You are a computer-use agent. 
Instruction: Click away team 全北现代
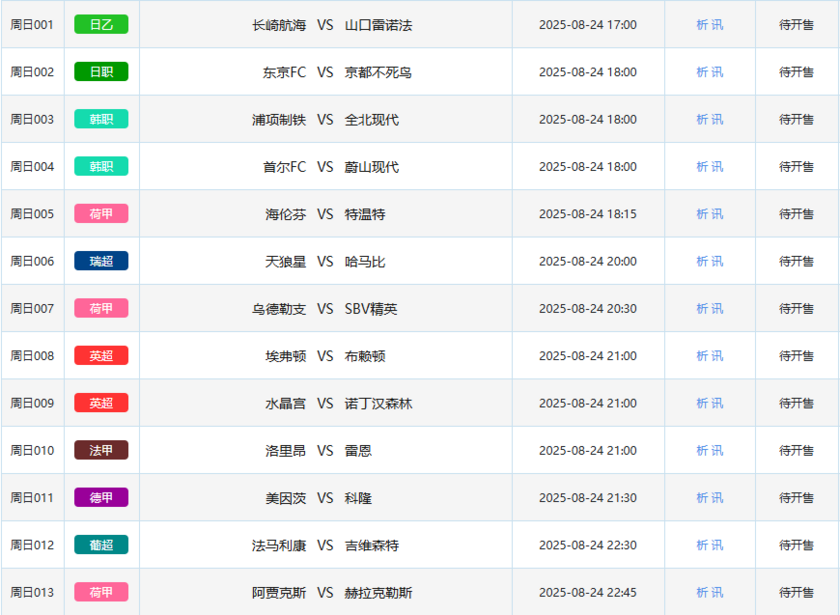click(371, 119)
